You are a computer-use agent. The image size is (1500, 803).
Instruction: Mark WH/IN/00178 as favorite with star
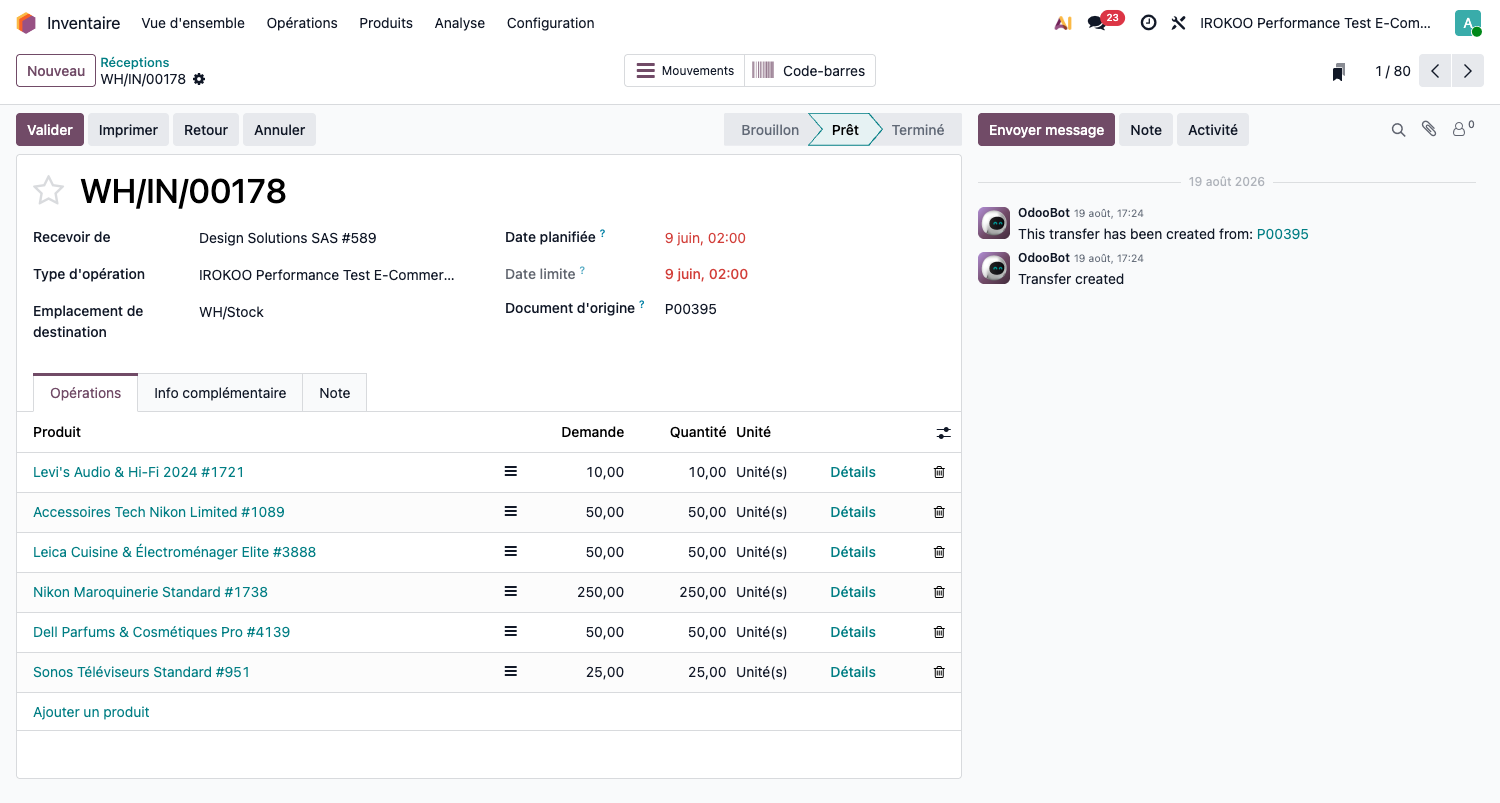pyautogui.click(x=48, y=190)
